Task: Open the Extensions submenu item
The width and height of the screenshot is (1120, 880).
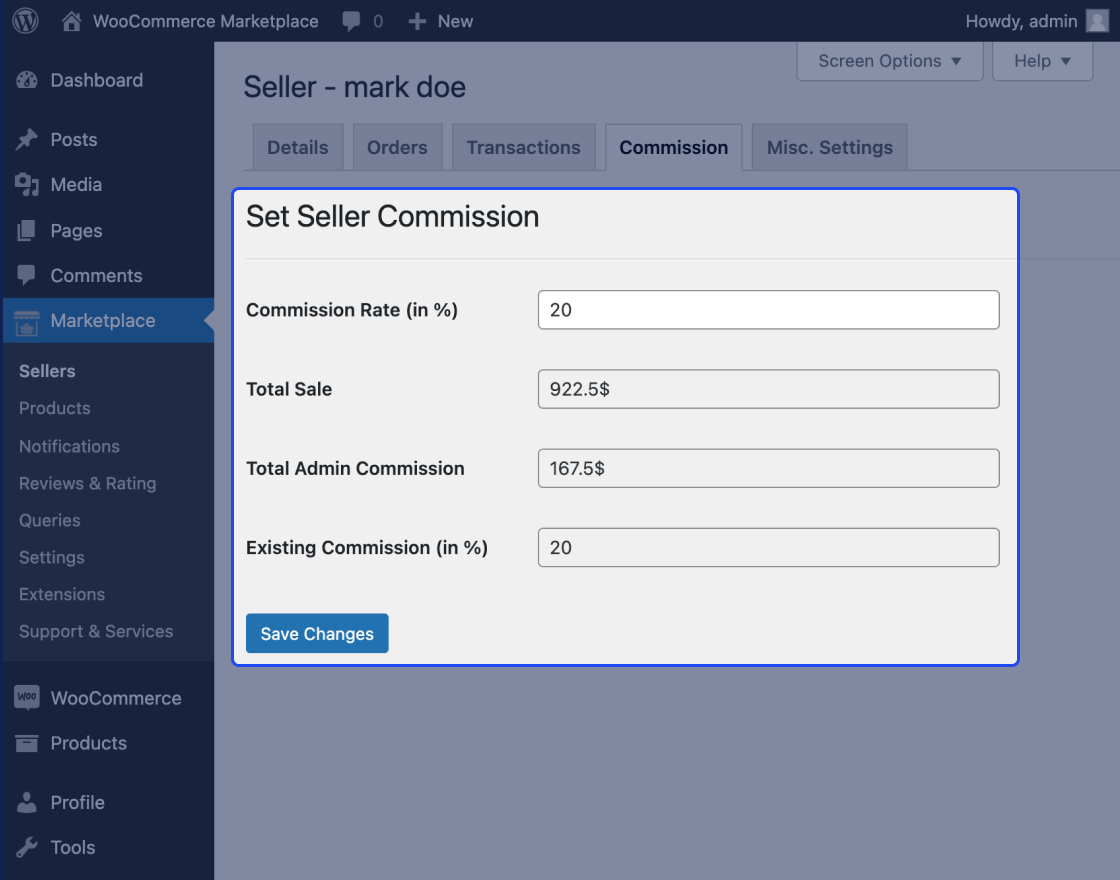Action: click(62, 594)
